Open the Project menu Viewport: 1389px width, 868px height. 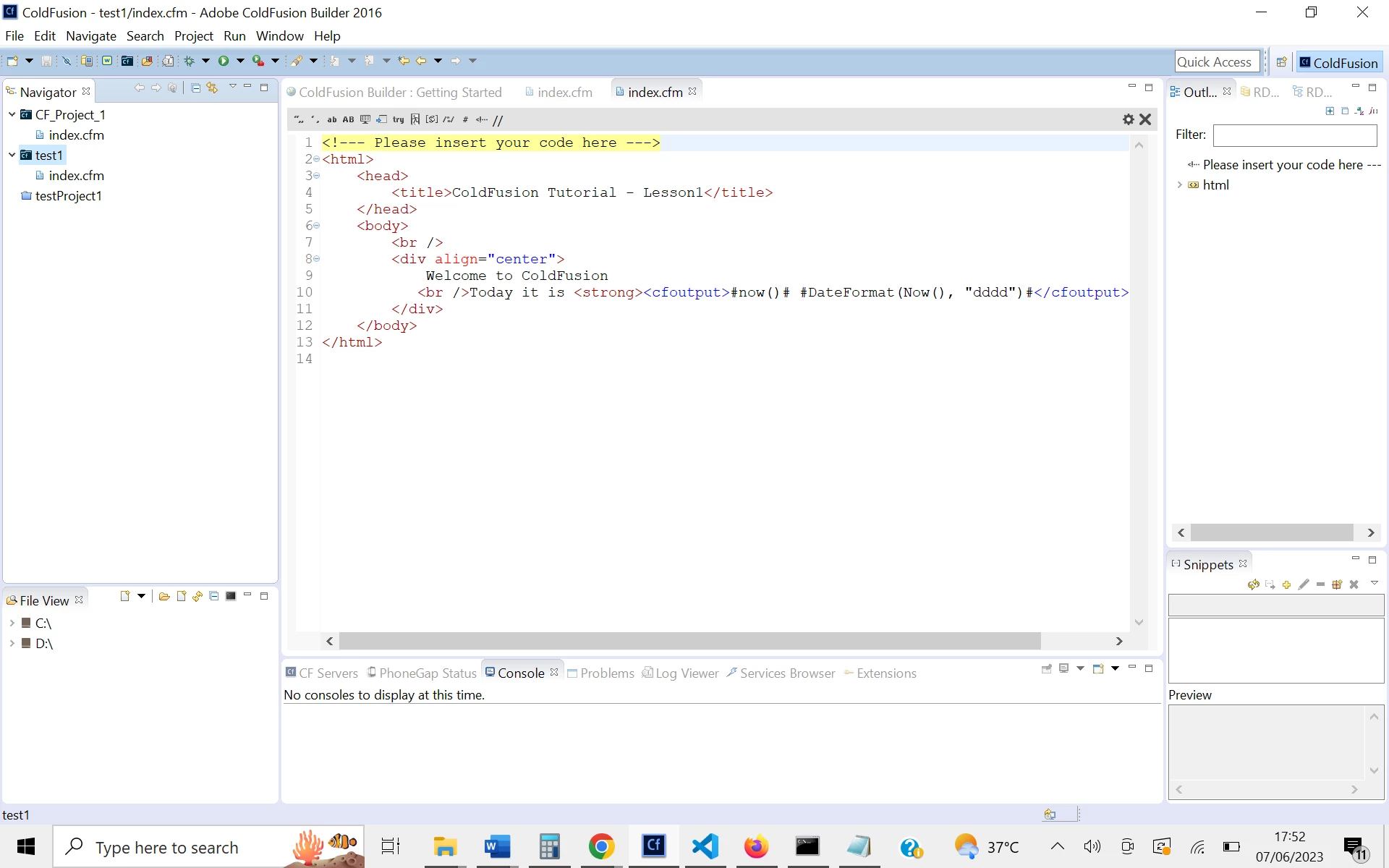pyautogui.click(x=193, y=35)
